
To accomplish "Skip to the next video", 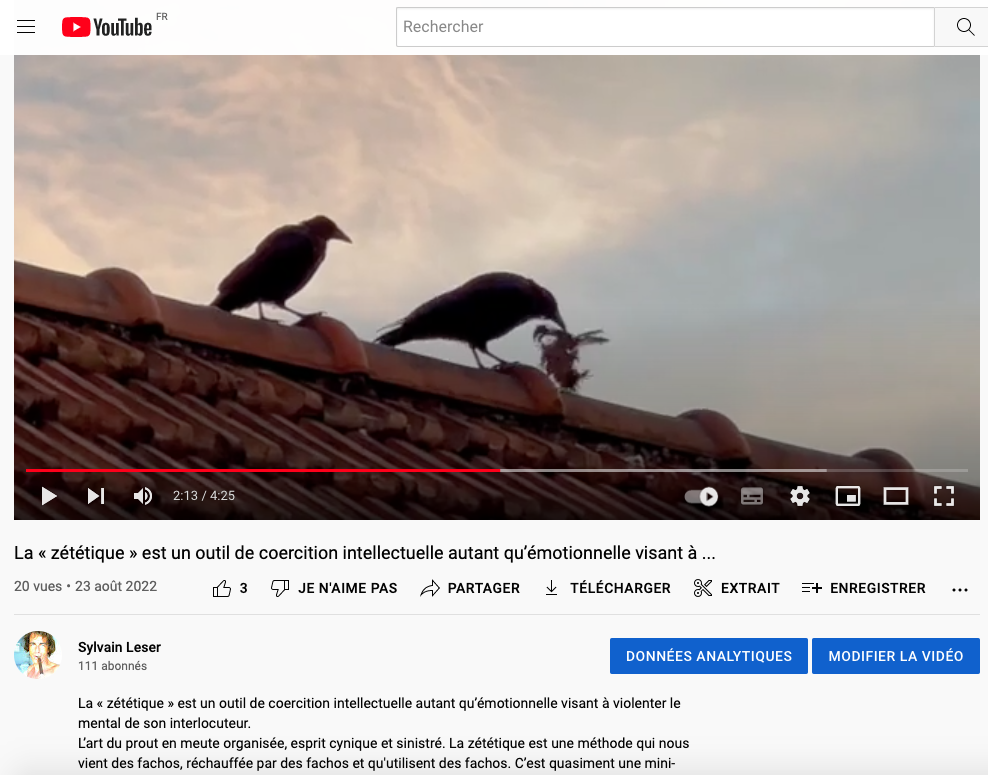I will click(96, 496).
